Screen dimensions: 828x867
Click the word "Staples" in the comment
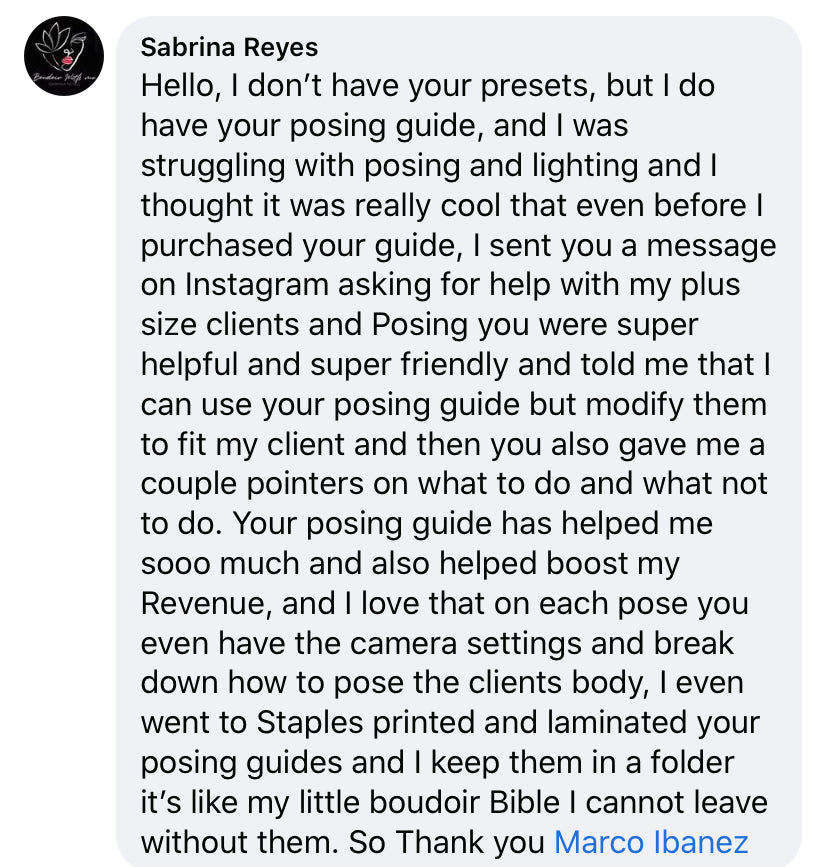click(316, 722)
